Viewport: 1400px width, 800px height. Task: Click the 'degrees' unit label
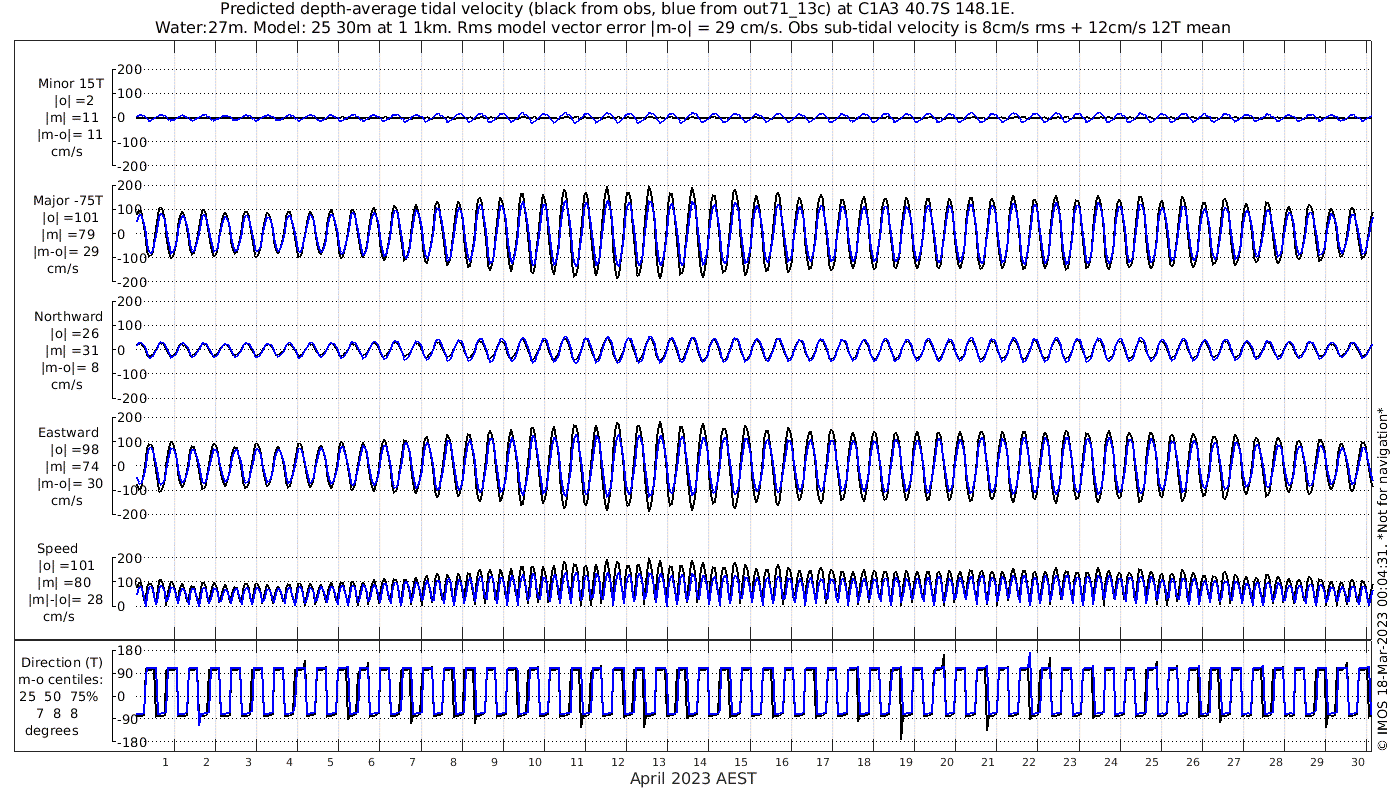52,731
